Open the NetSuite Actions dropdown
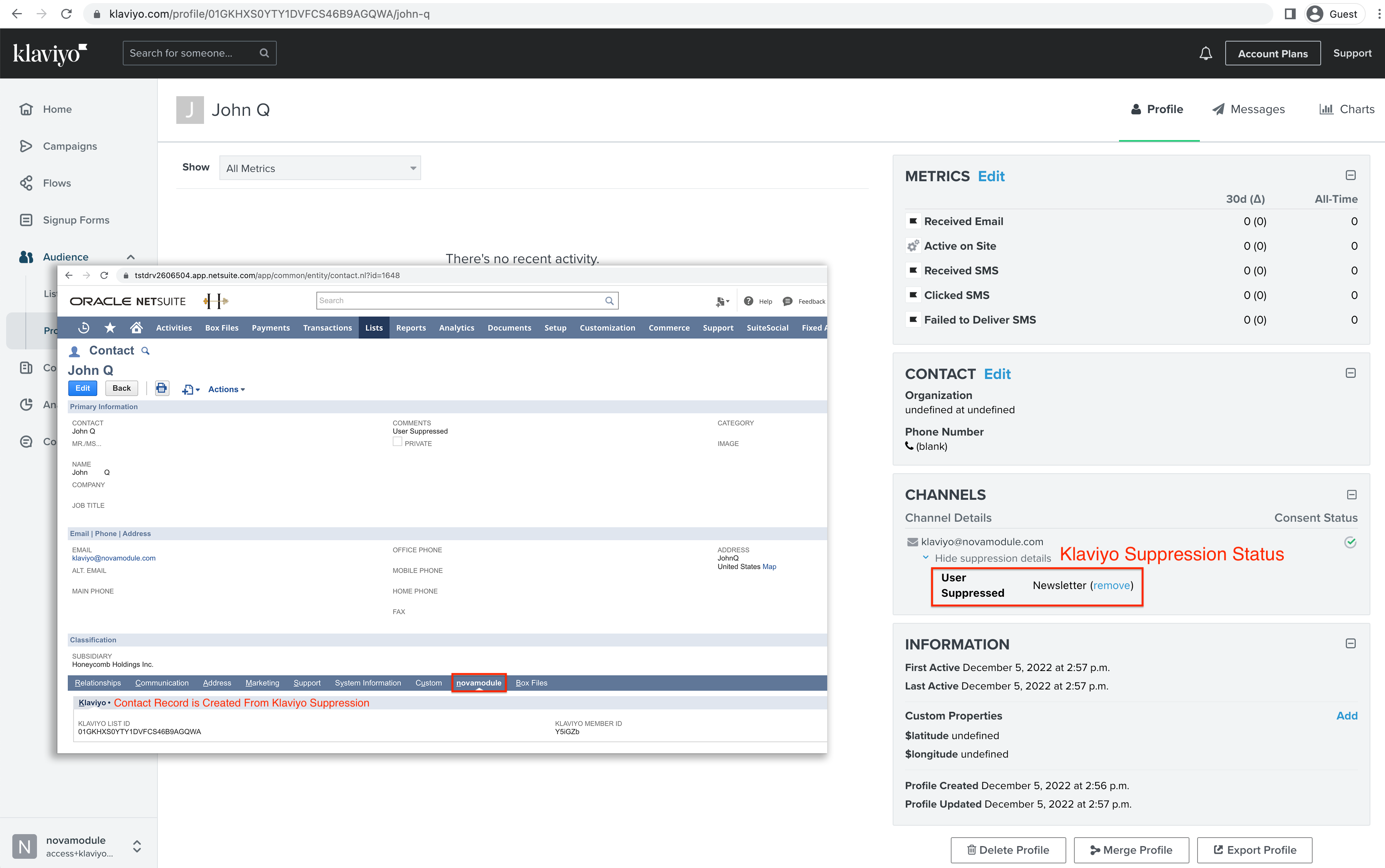Viewport: 1385px width, 868px height. tap(226, 389)
